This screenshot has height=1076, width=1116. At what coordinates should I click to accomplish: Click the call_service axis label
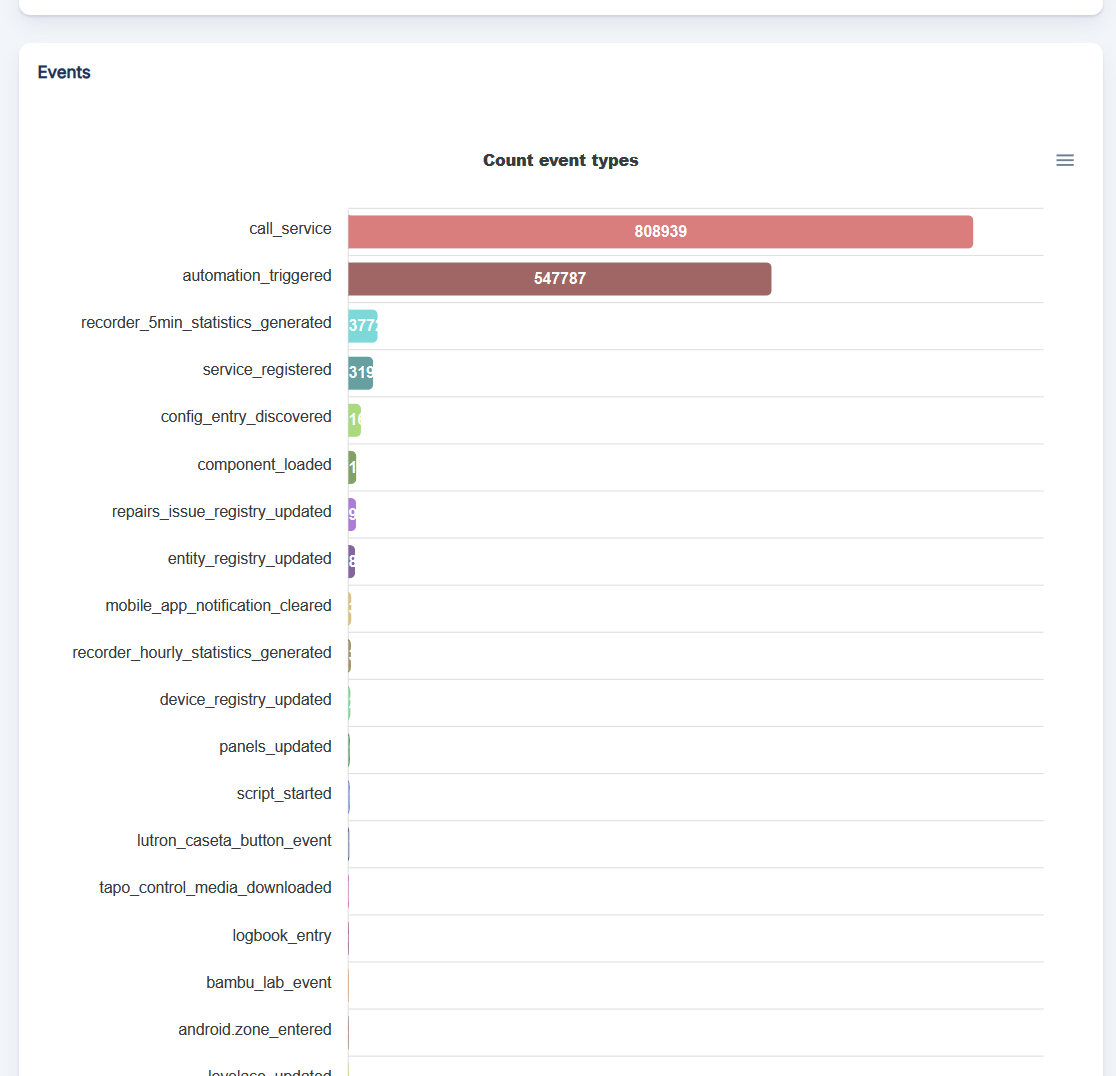point(291,228)
